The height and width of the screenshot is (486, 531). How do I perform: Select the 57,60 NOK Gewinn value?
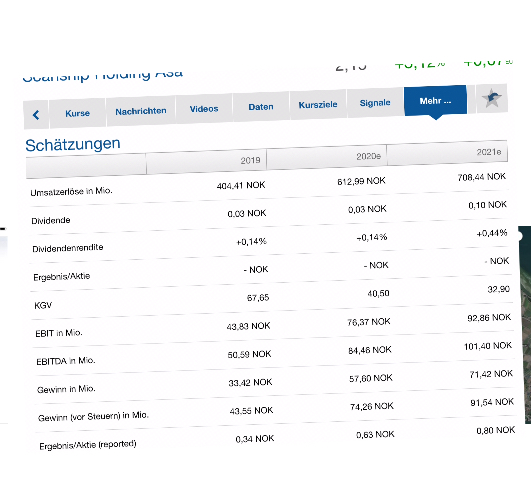(x=371, y=378)
